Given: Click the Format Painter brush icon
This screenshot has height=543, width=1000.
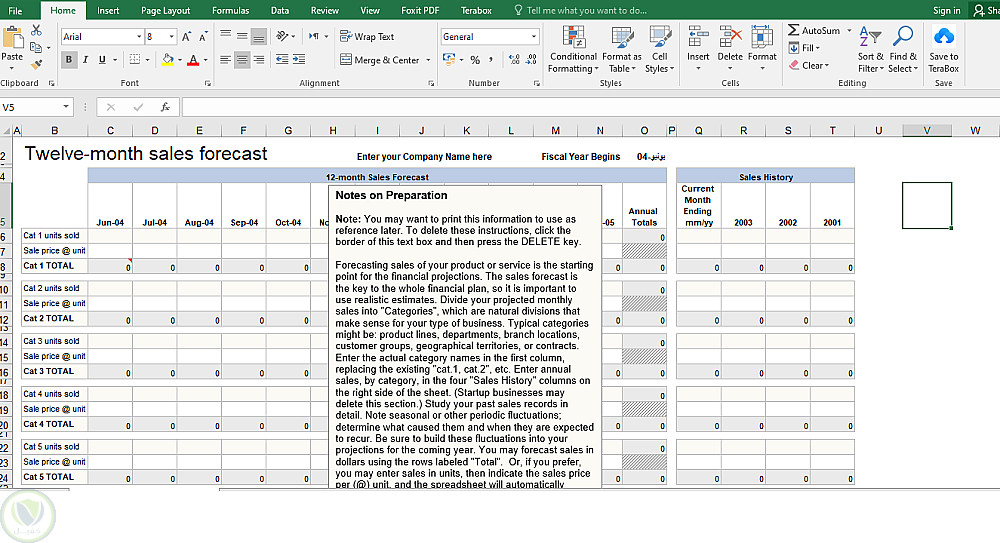Looking at the screenshot, I should coord(37,60).
